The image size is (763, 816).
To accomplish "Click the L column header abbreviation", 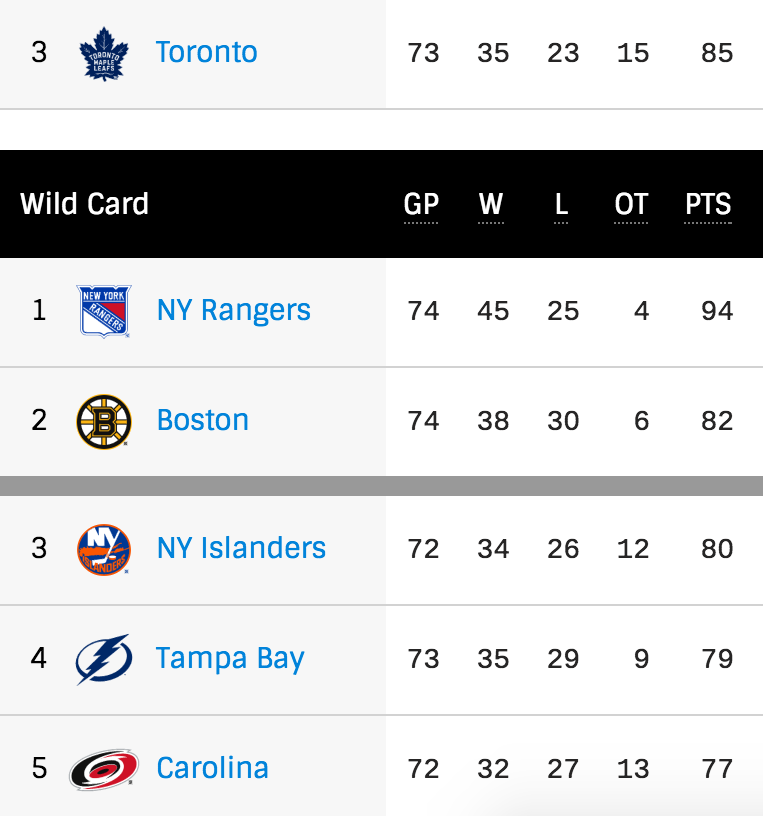I will pos(561,204).
